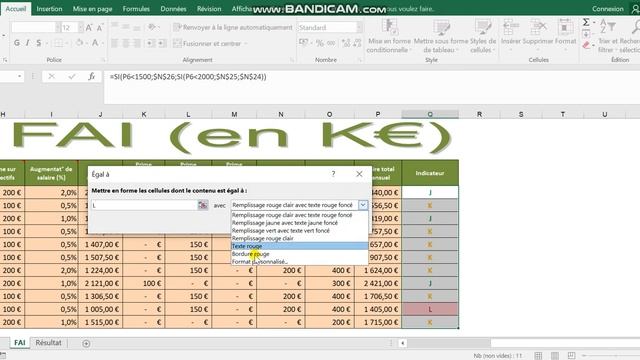Click the formula bar cancel X
The width and height of the screenshot is (640, 360).
coord(51,76)
